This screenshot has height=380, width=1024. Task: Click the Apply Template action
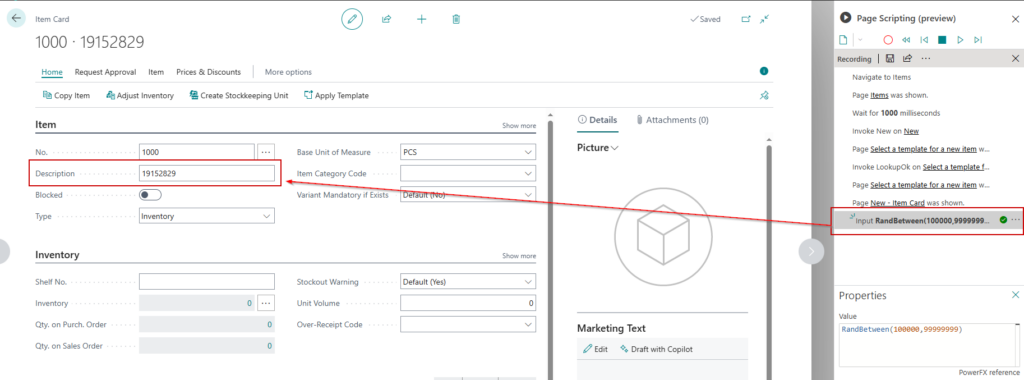[x=336, y=95]
